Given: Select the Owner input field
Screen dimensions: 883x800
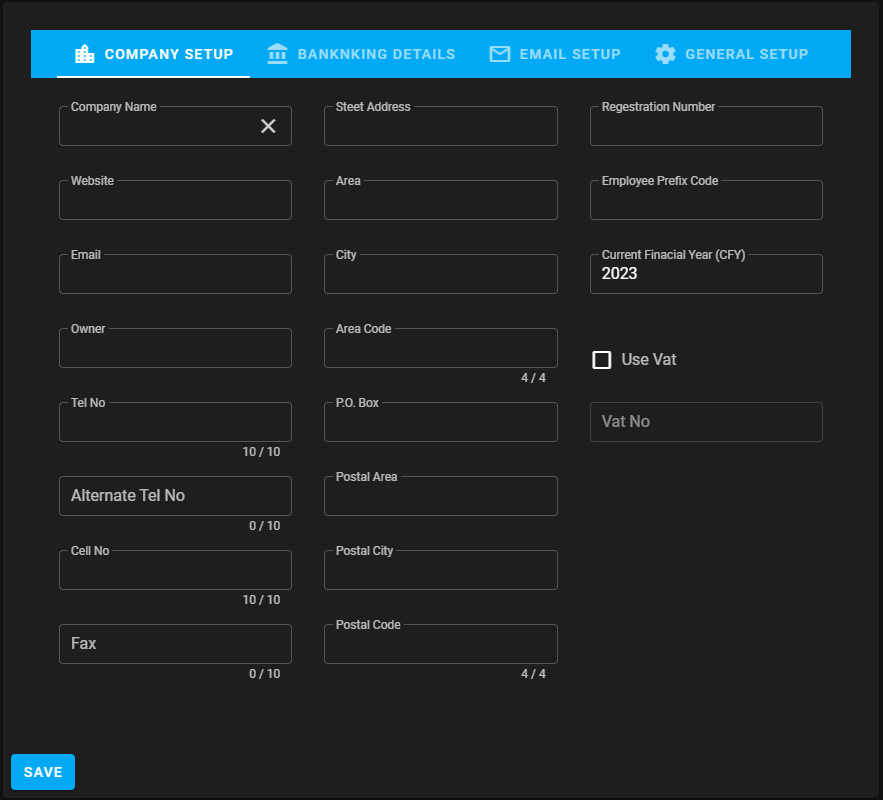Looking at the screenshot, I should [x=175, y=349].
